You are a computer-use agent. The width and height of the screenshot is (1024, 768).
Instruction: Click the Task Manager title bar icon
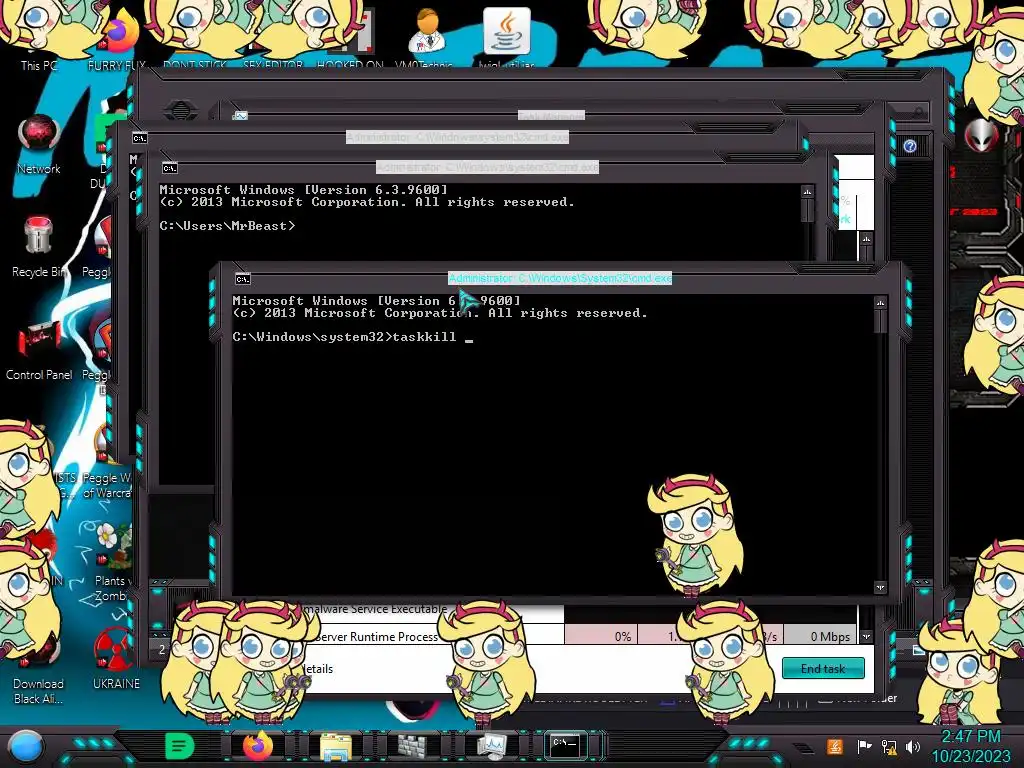[x=240, y=116]
